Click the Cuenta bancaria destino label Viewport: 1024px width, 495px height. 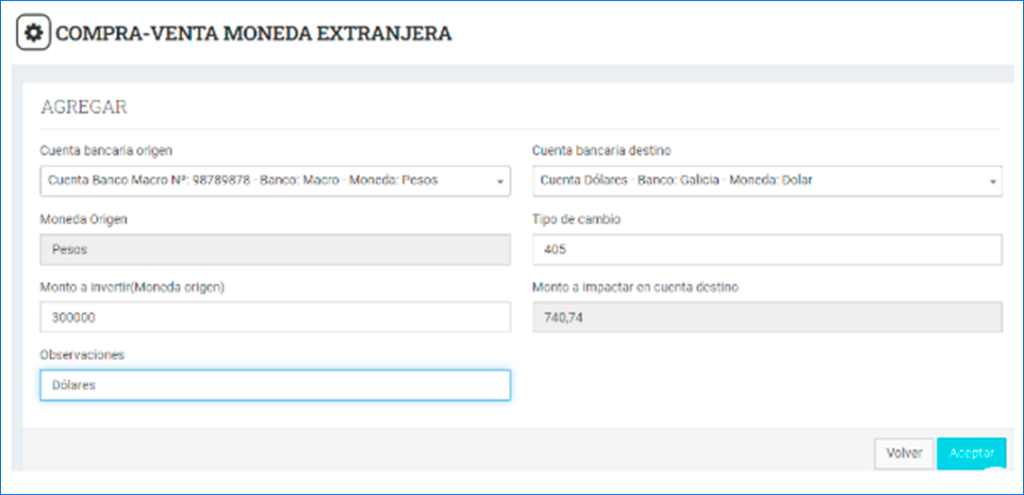(x=601, y=151)
